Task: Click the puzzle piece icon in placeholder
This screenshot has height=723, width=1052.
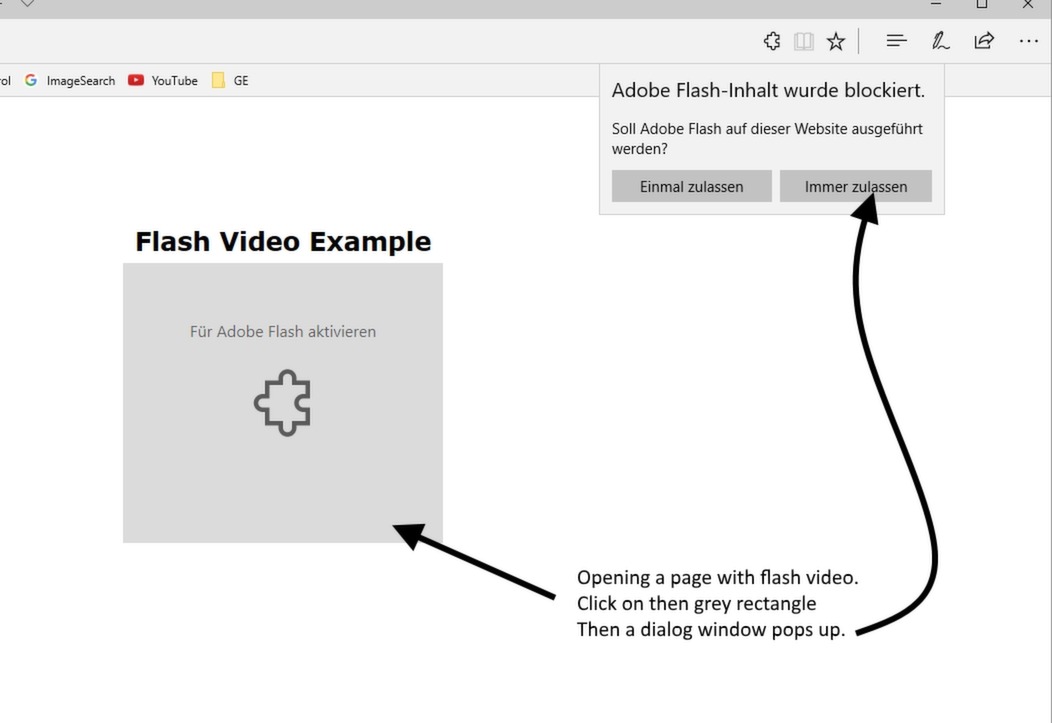Action: [282, 402]
